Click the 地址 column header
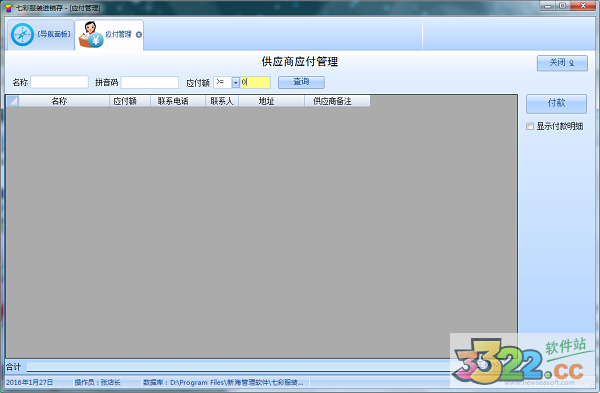Screen dimensions: 600x393 pos(266,101)
